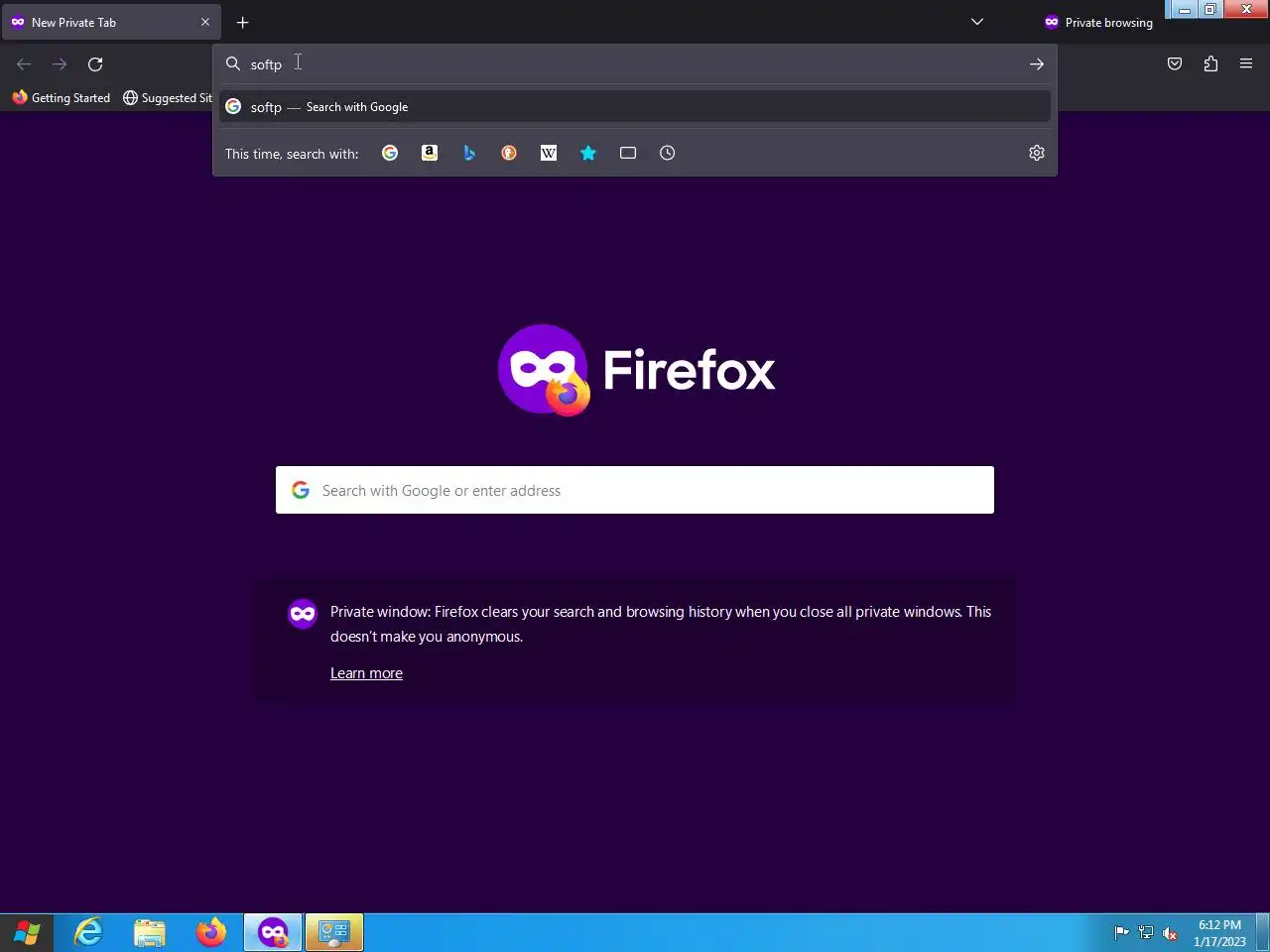
Task: Open search settings gear icon
Action: coord(1037,153)
